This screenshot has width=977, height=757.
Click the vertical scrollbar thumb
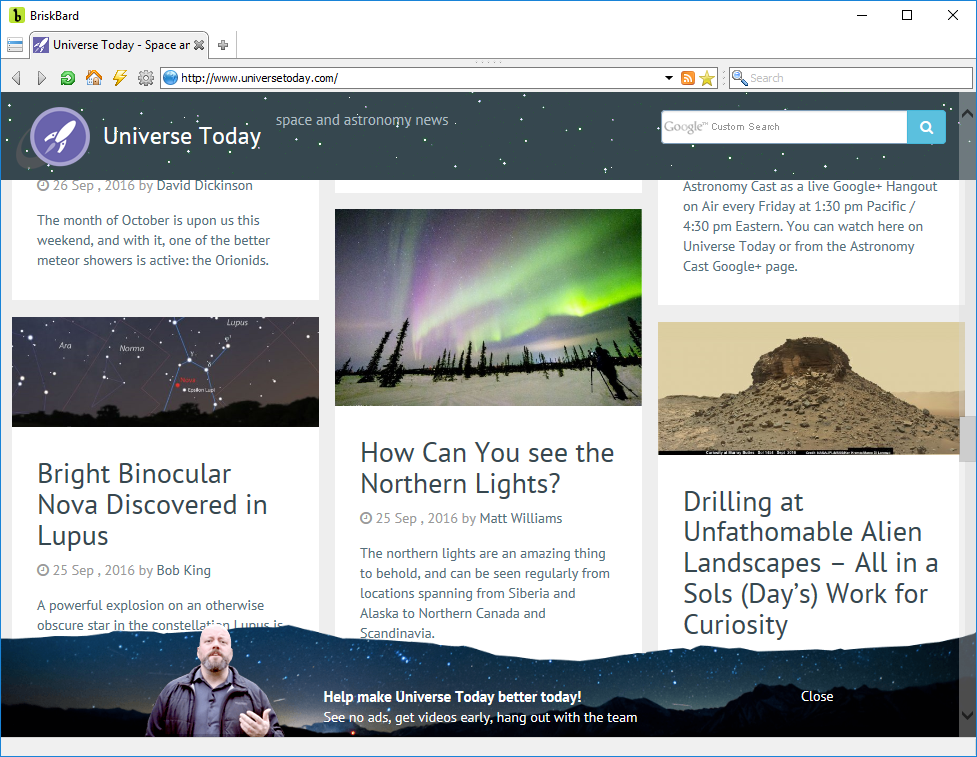point(967,439)
